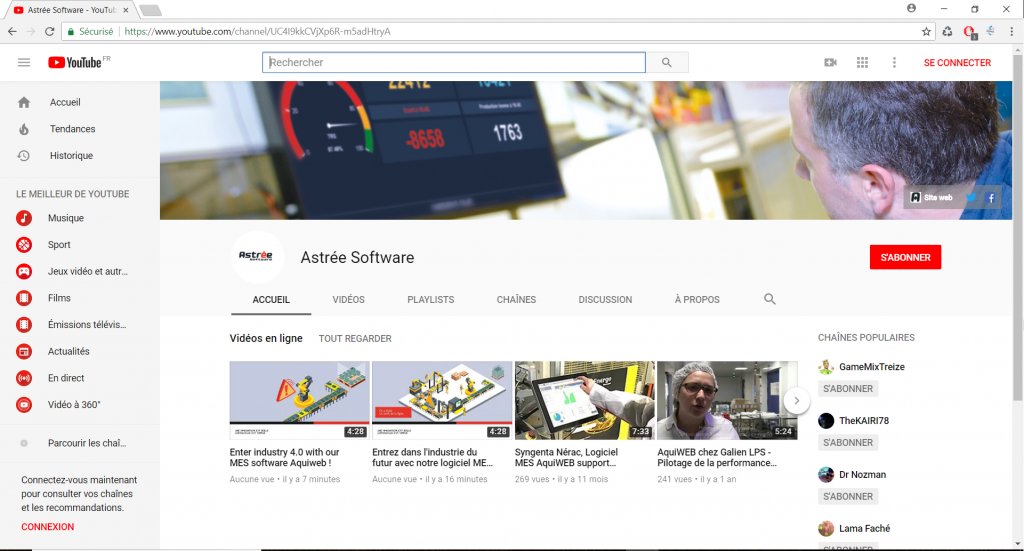Open the YouTube settings three-dot menu
Viewport: 1024px width, 551px height.
[x=894, y=63]
